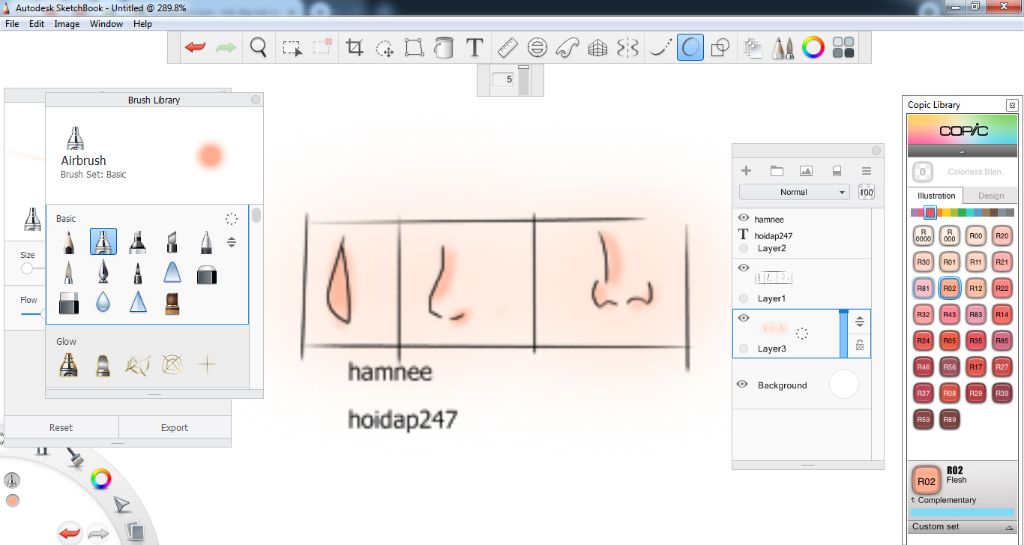Click the Undo red arrow in toolbar

pos(195,47)
